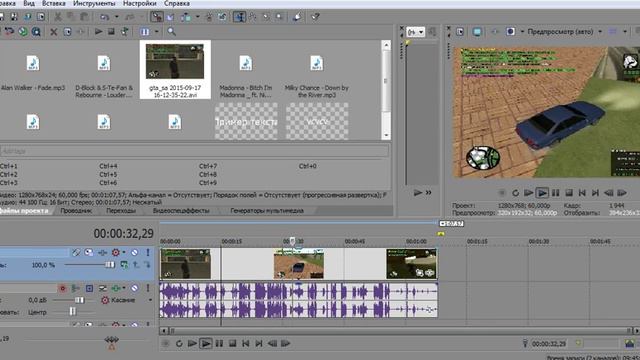Open the Вставка menu
The image size is (640, 360).
coord(53,3)
